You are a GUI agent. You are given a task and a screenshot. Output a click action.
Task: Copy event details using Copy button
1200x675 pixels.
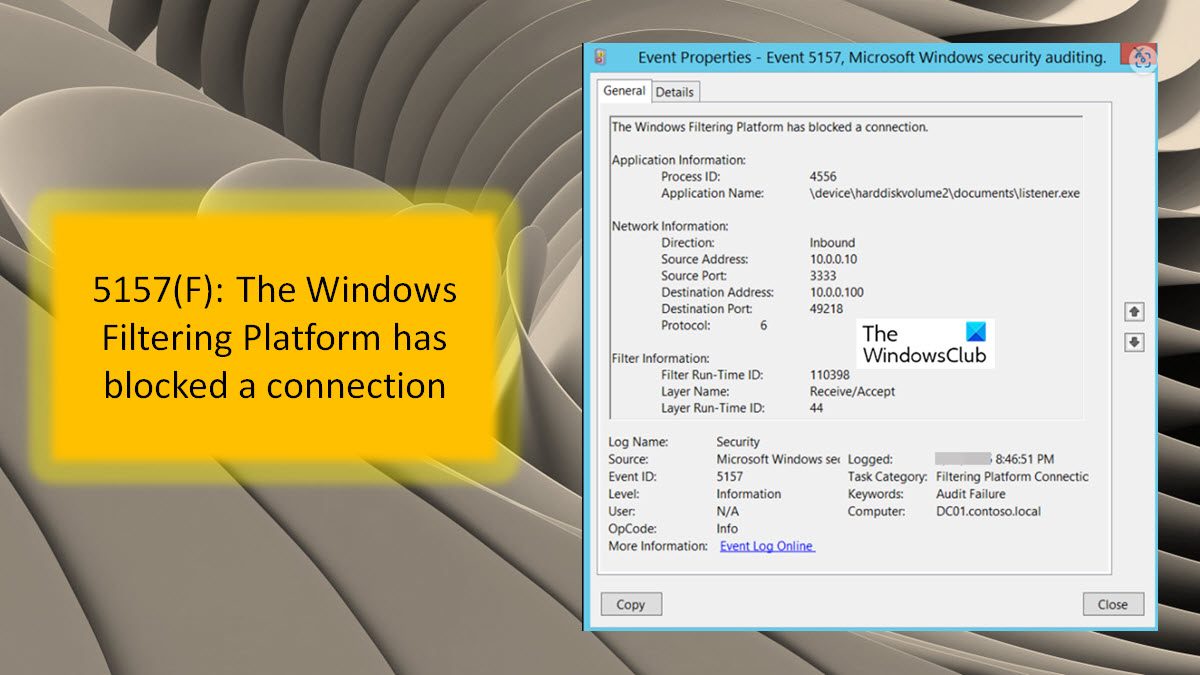[x=630, y=603]
